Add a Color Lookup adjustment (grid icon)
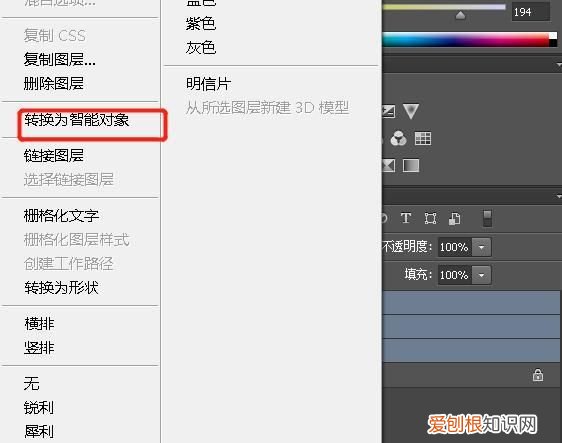This screenshot has width=562, height=443. (x=423, y=138)
